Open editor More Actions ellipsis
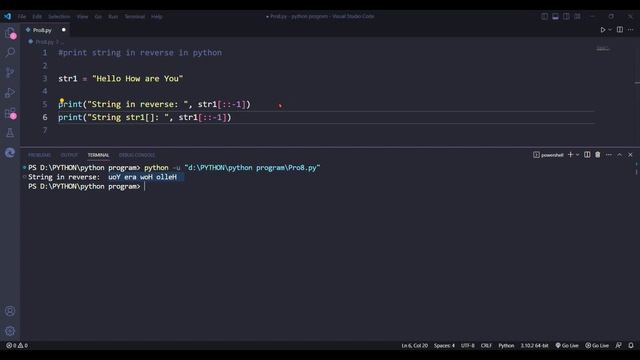640x360 pixels. [631, 30]
